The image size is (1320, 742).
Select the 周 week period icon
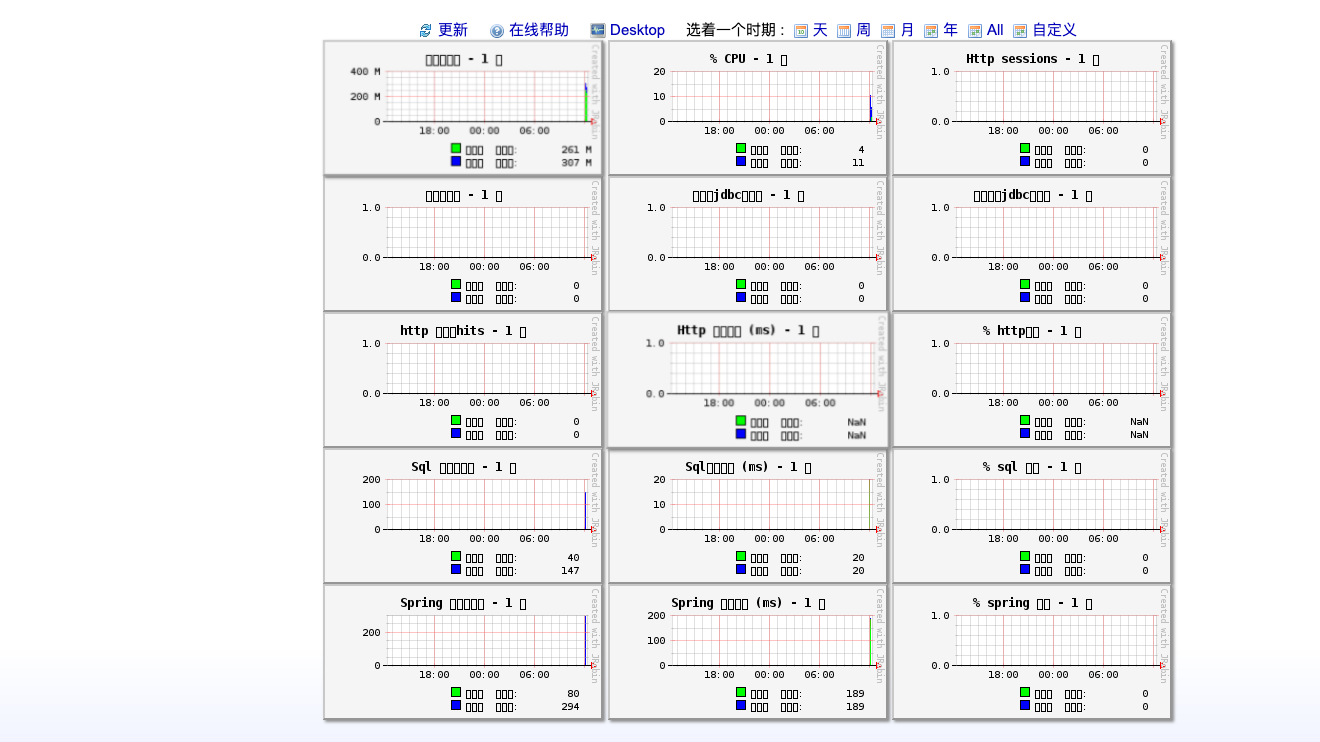pyautogui.click(x=844, y=31)
